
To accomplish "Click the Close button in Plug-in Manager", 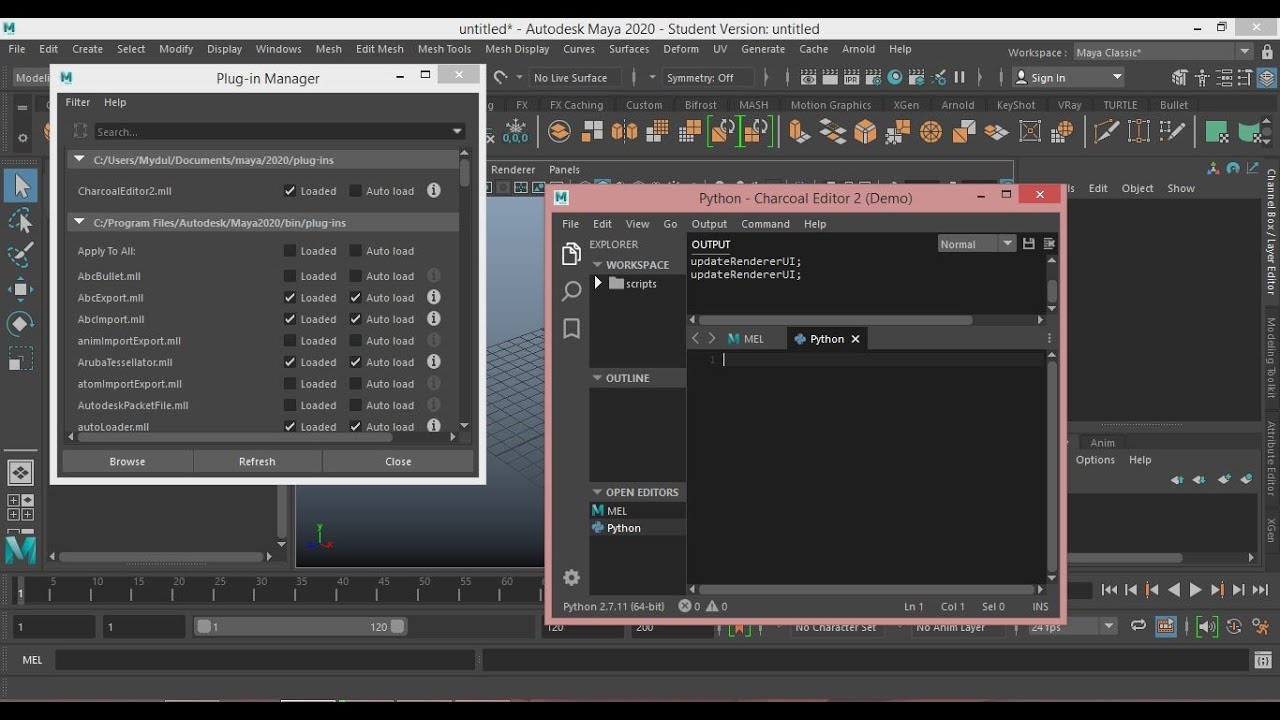I will coord(398,461).
